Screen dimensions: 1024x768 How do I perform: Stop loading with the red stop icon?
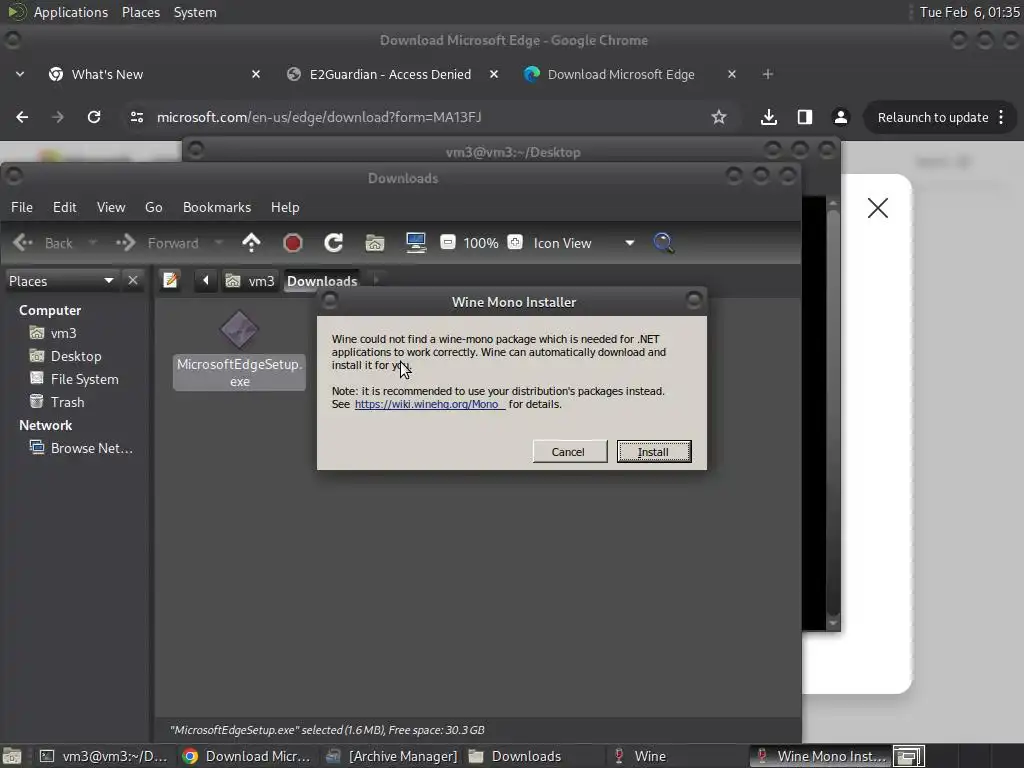293,243
